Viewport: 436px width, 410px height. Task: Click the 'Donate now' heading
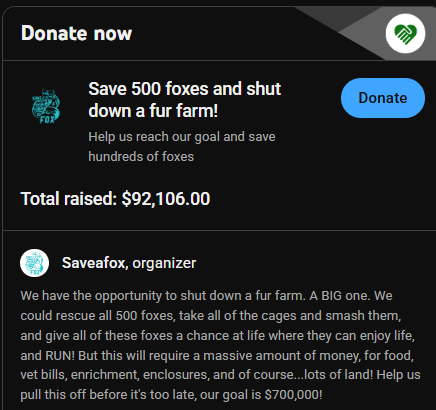[76, 33]
